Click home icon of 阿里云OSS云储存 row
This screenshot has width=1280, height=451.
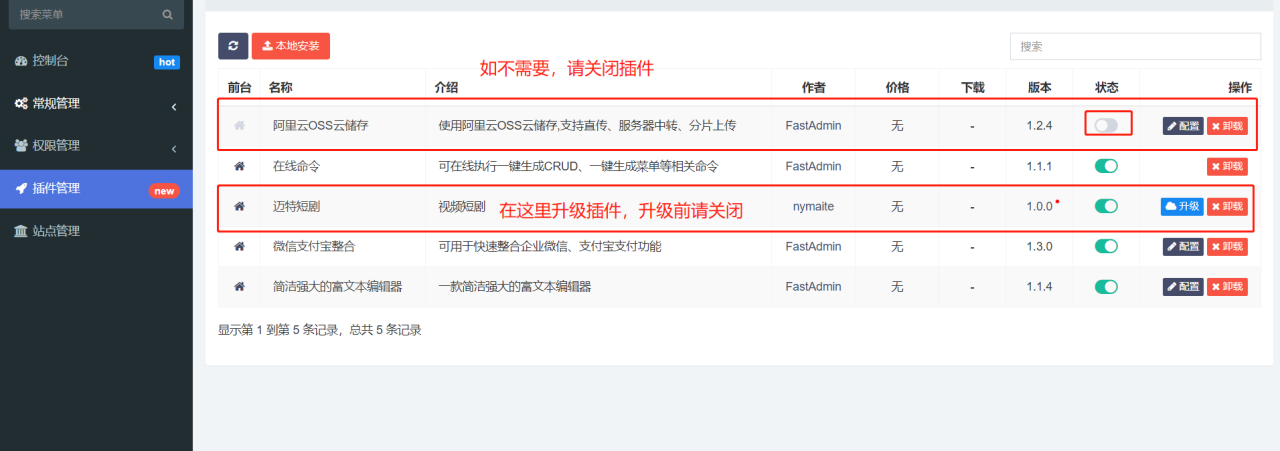tap(239, 126)
